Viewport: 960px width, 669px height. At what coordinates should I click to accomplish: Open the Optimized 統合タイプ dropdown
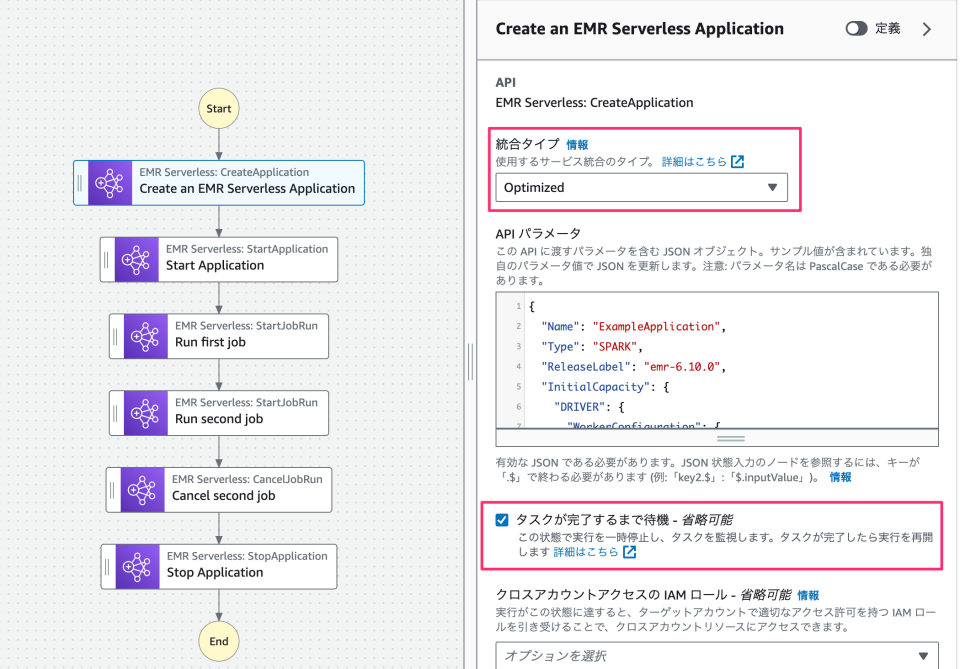[641, 186]
